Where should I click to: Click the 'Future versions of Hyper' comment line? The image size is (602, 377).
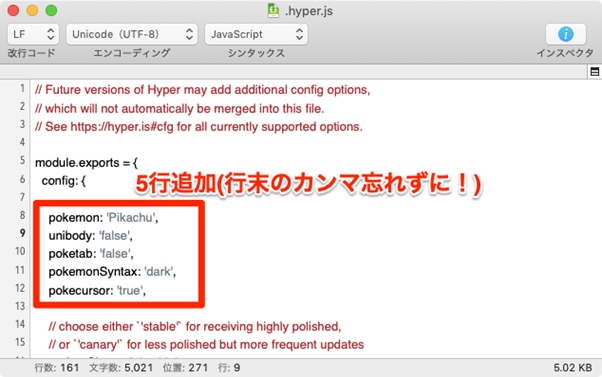pyautogui.click(x=202, y=90)
